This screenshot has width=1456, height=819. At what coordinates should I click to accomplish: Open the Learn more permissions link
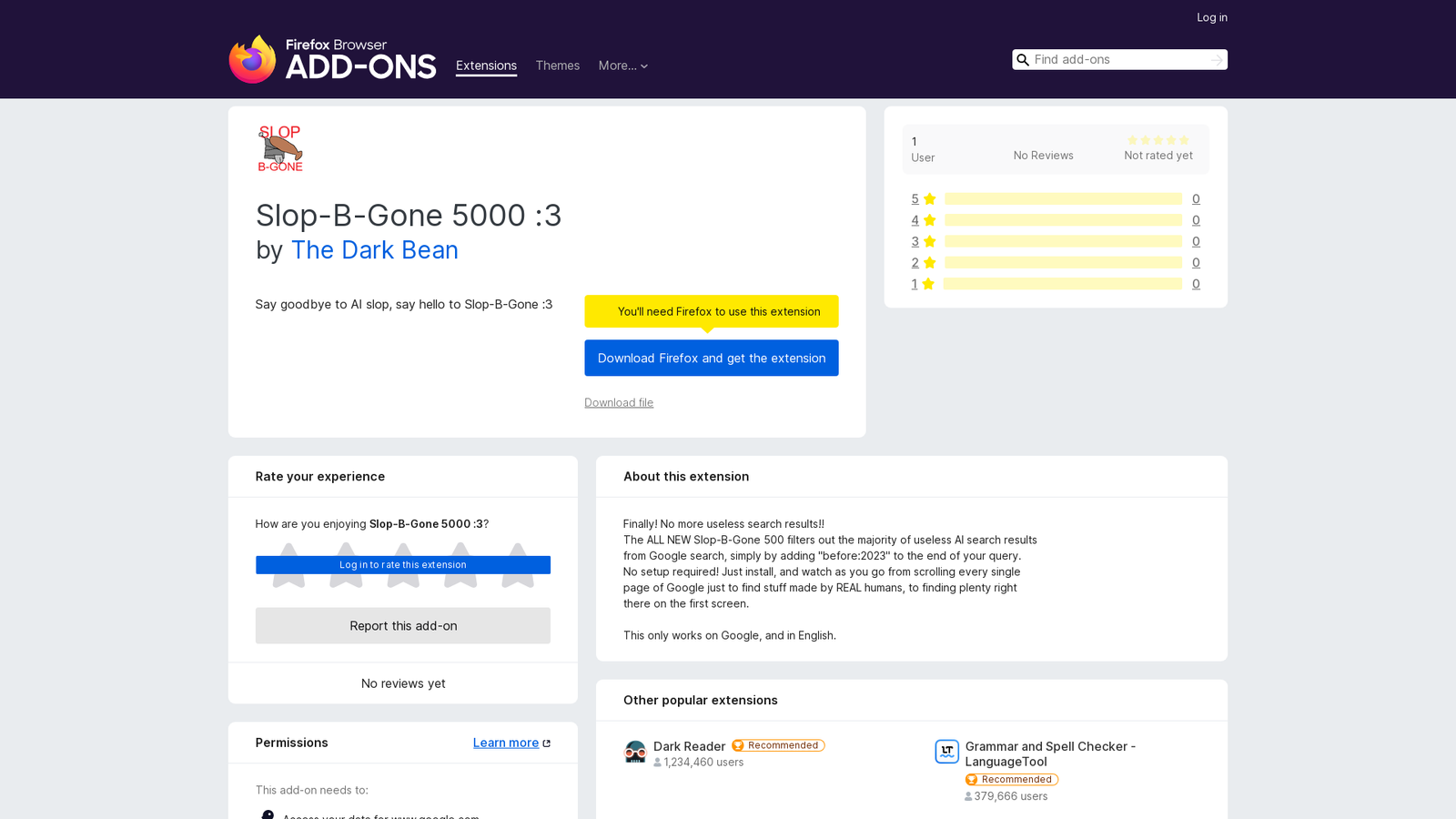tap(506, 743)
